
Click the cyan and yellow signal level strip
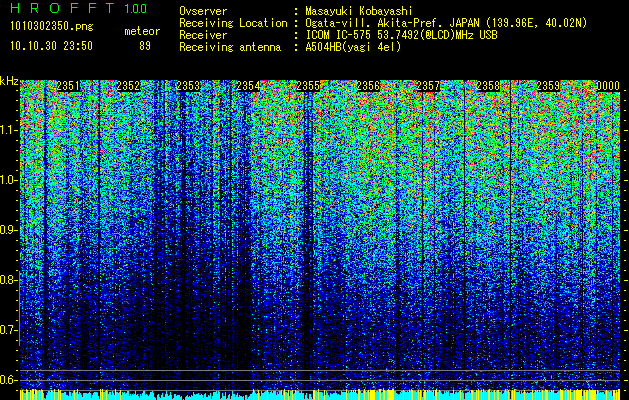[x=320, y=395]
